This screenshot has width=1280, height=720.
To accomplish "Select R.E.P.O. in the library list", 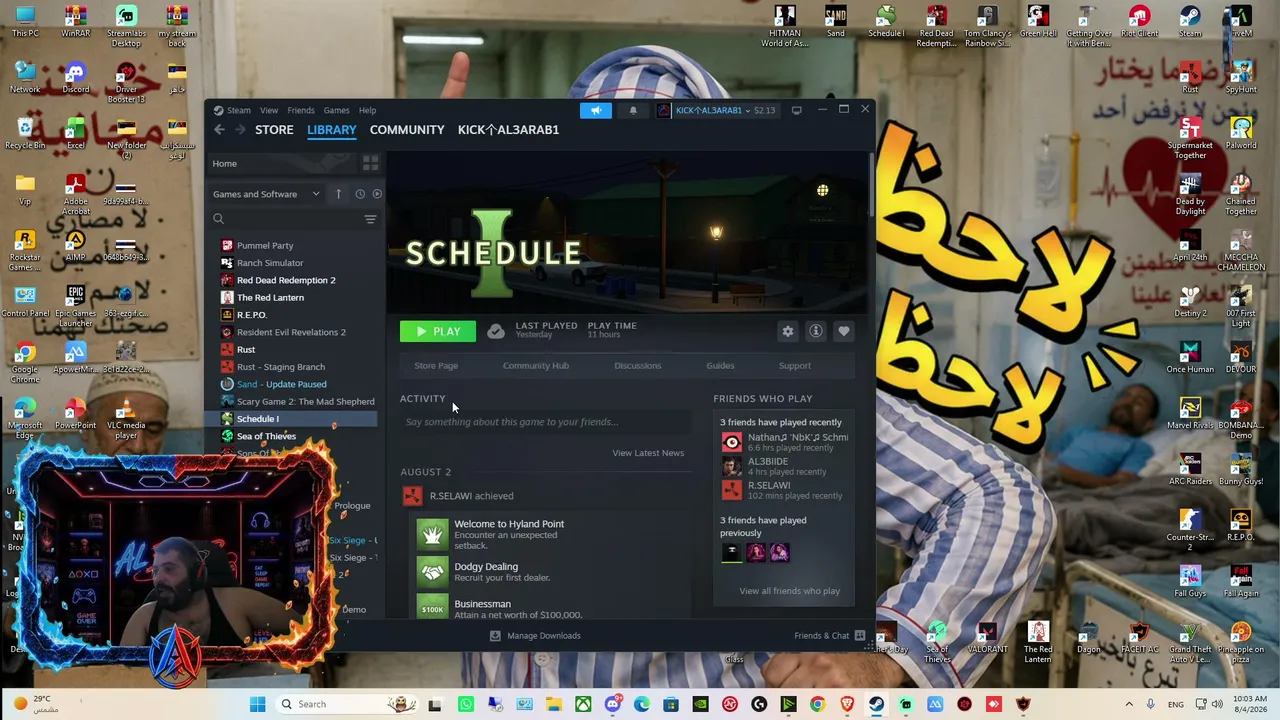I will [251, 315].
